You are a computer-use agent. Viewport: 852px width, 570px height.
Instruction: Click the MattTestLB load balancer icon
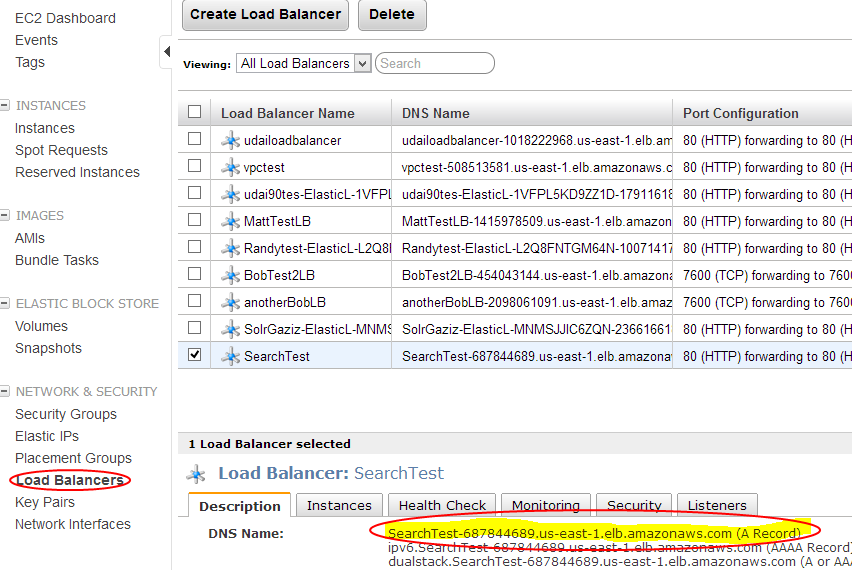(x=230, y=221)
